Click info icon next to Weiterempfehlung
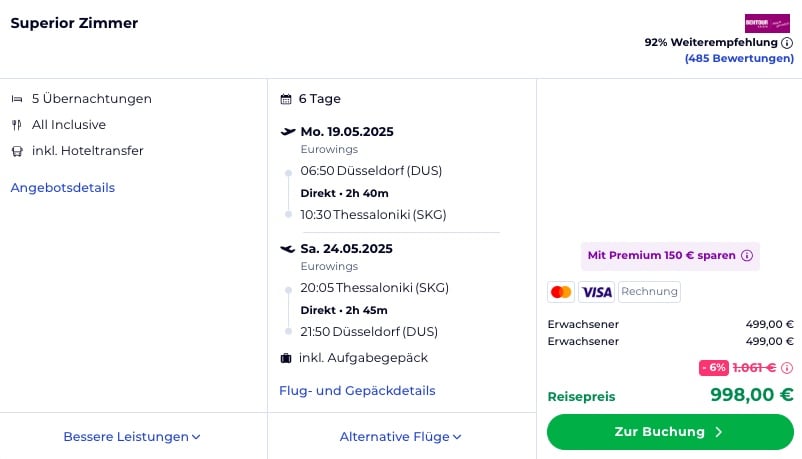Screen dimensions: 802x459 click(787, 43)
